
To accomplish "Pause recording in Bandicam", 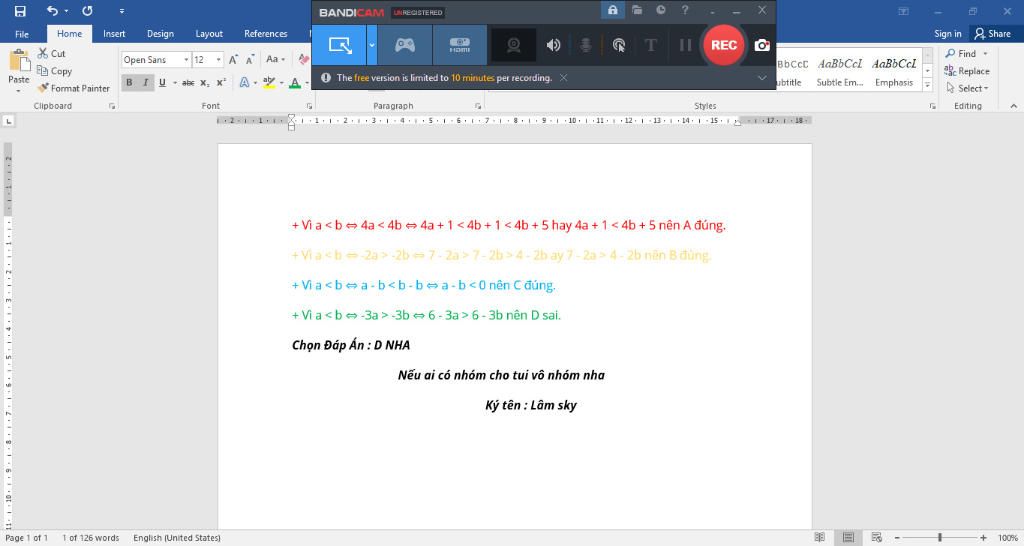I will [685, 45].
